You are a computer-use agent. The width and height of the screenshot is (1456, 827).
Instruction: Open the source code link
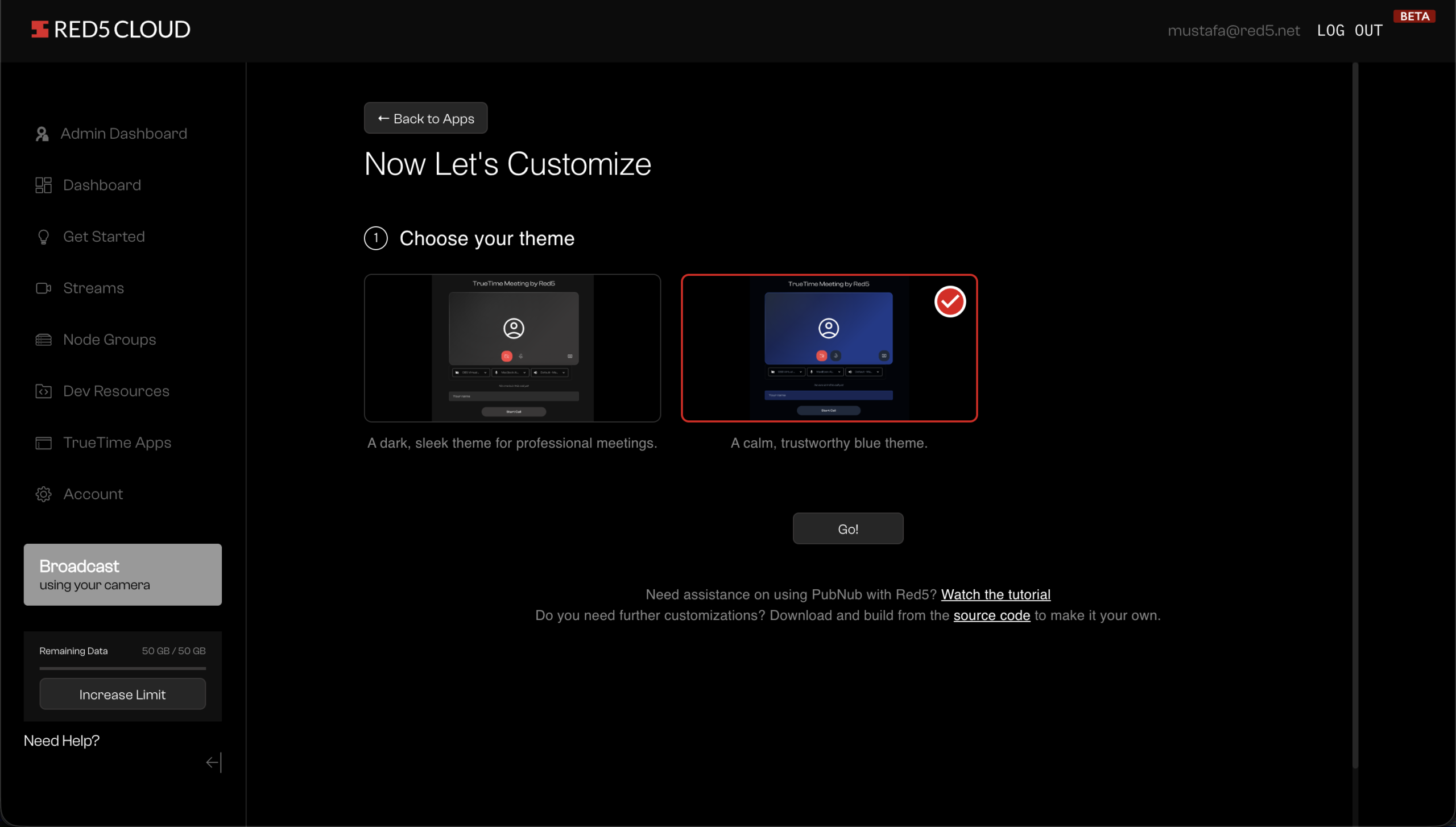(x=991, y=616)
